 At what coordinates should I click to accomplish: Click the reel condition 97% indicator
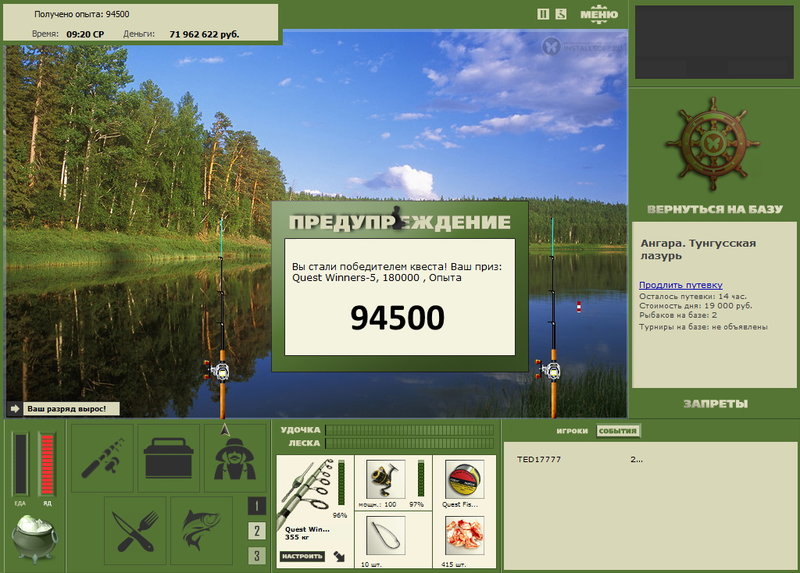(416, 504)
